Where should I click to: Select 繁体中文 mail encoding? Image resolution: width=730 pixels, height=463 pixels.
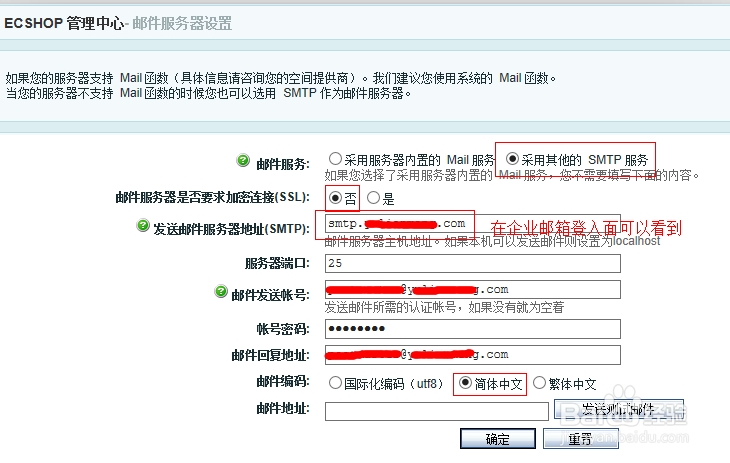pos(539,383)
